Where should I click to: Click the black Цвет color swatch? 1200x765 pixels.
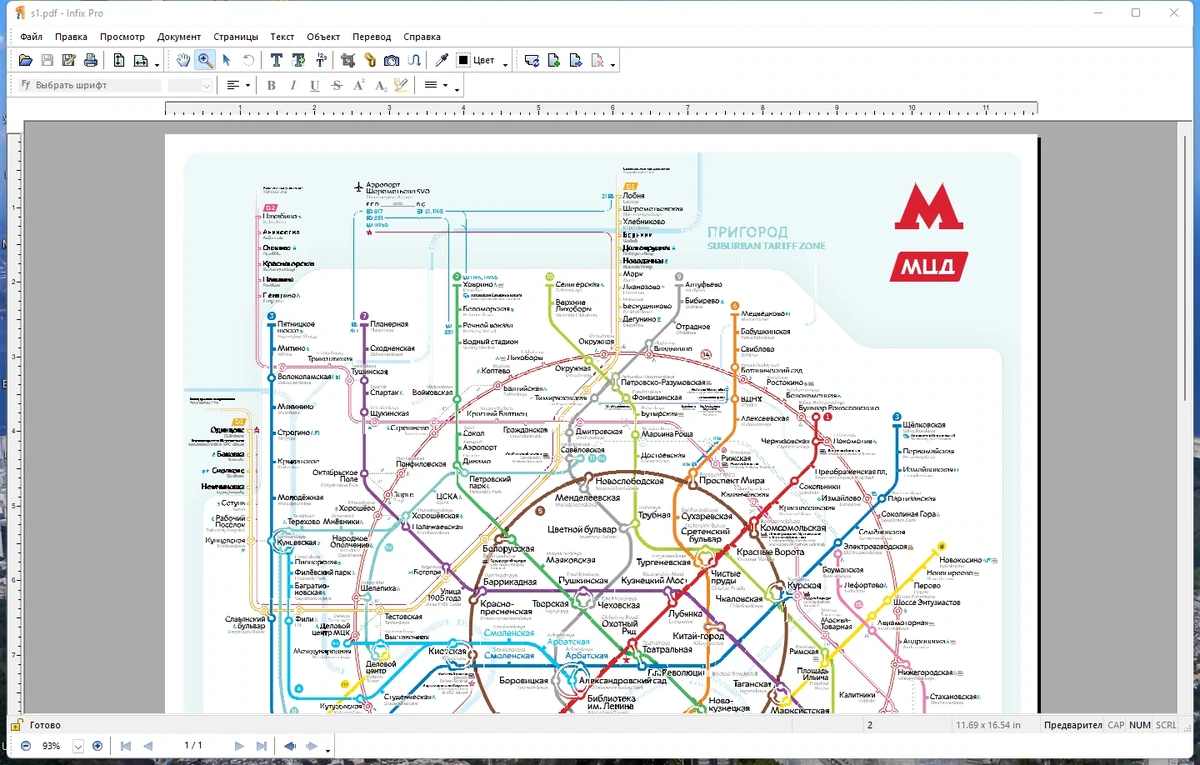[x=464, y=61]
